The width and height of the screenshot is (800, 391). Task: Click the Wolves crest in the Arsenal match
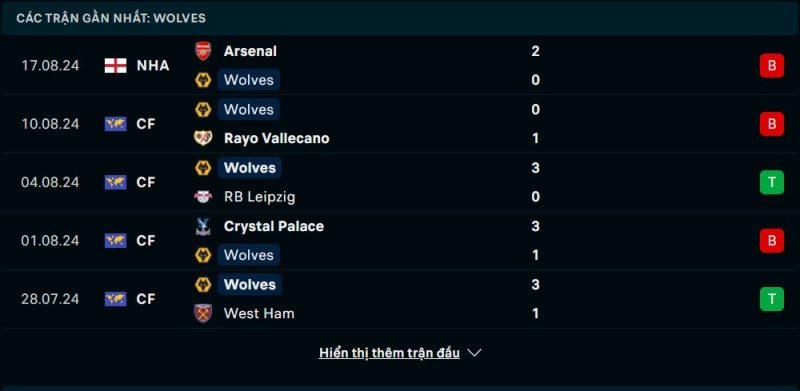(203, 80)
